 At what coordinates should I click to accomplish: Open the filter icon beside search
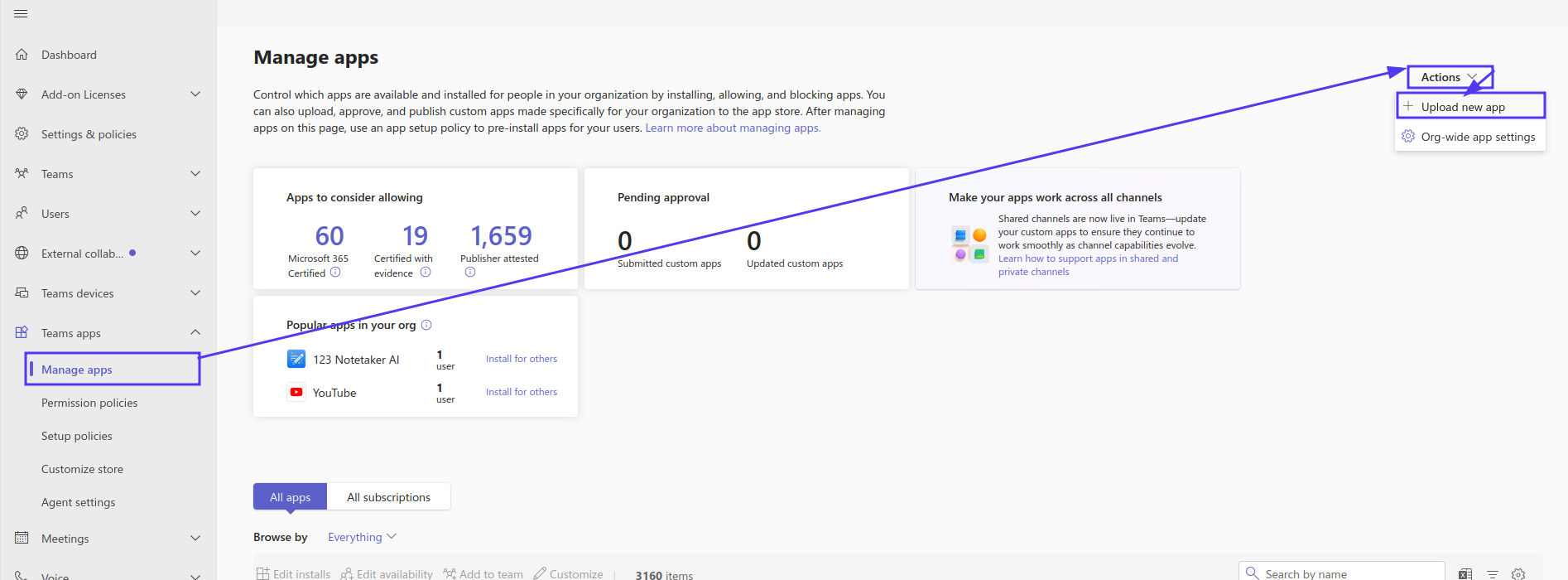click(1492, 573)
